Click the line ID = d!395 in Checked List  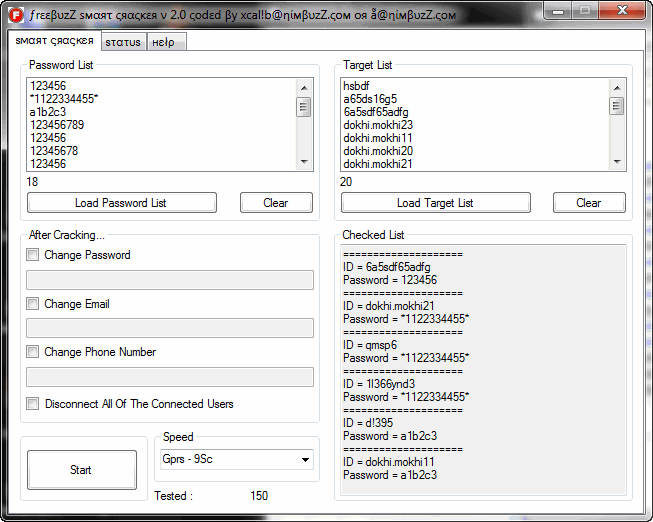[368, 423]
